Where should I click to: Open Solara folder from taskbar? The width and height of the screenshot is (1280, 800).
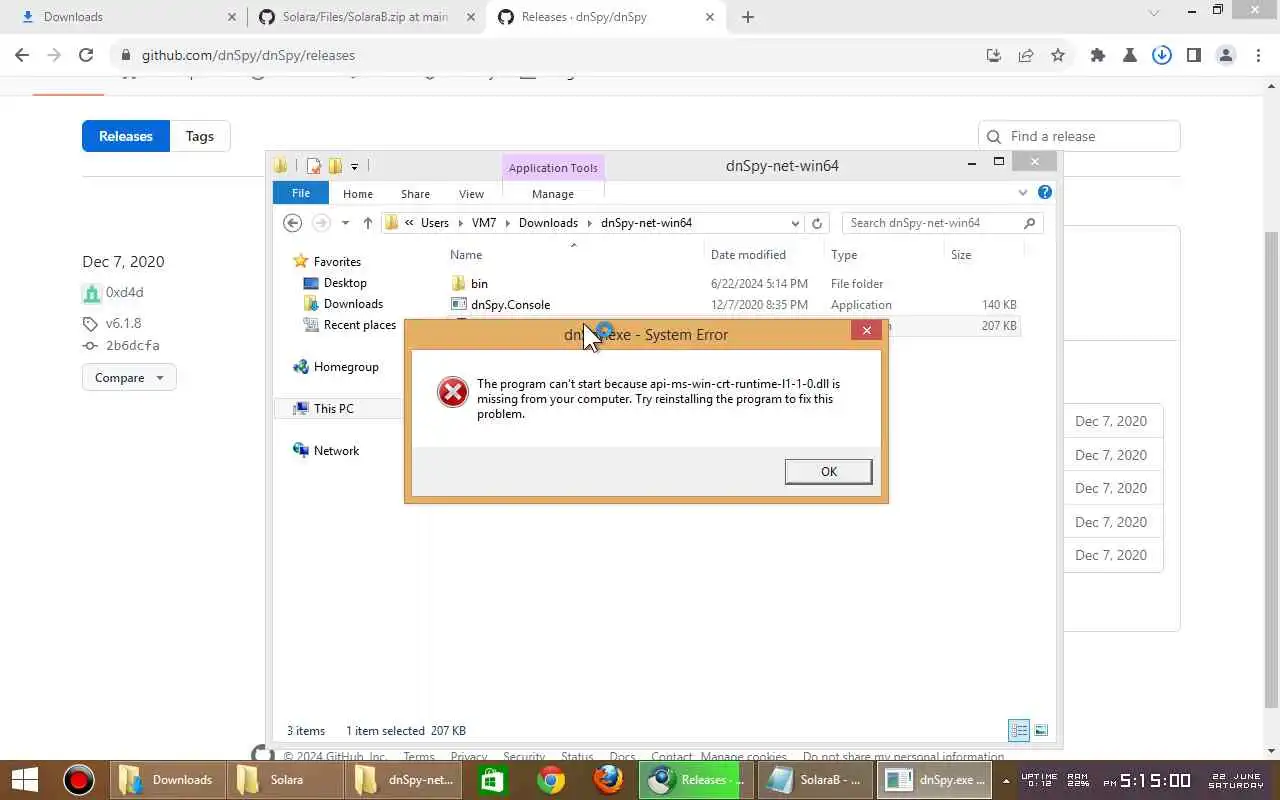(x=284, y=780)
